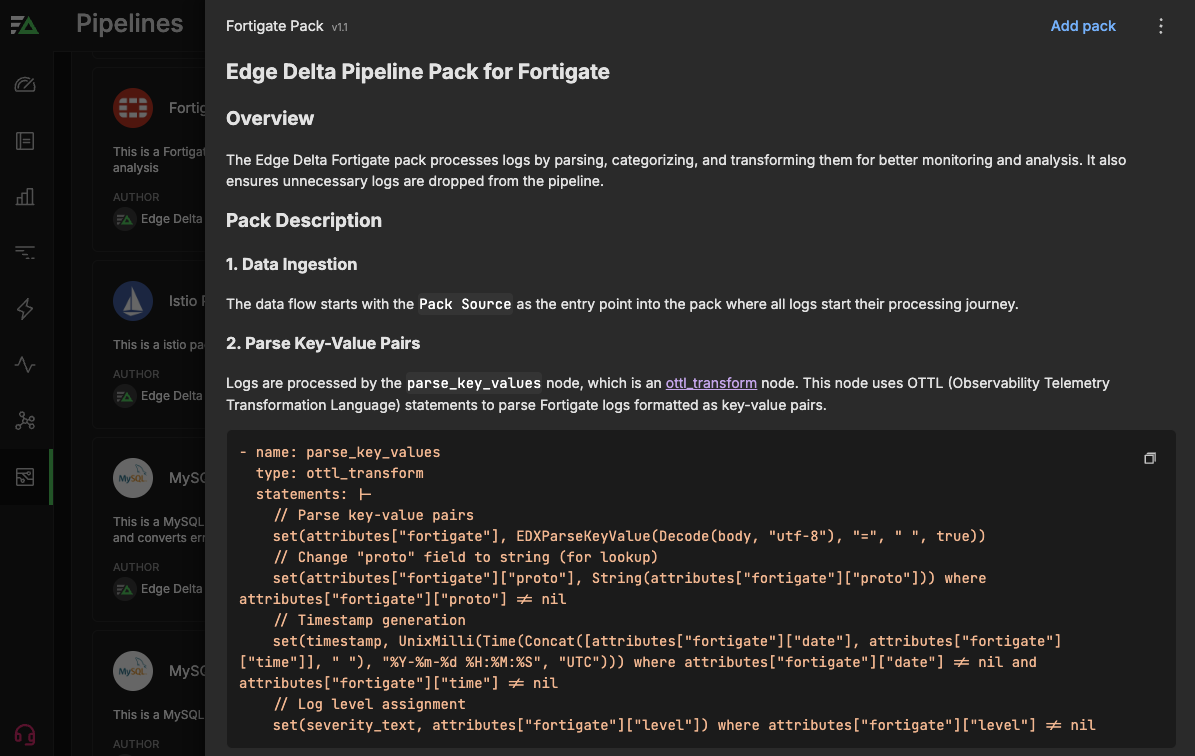
Task: Open the bar chart metrics sidebar icon
Action: [x=25, y=197]
